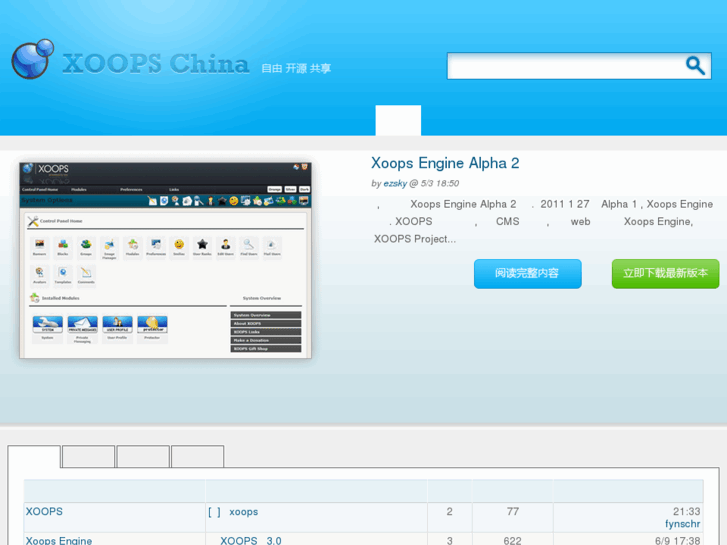This screenshot has width=727, height=545.
Task: Click the XOOPS China globe logo
Action: (32, 59)
